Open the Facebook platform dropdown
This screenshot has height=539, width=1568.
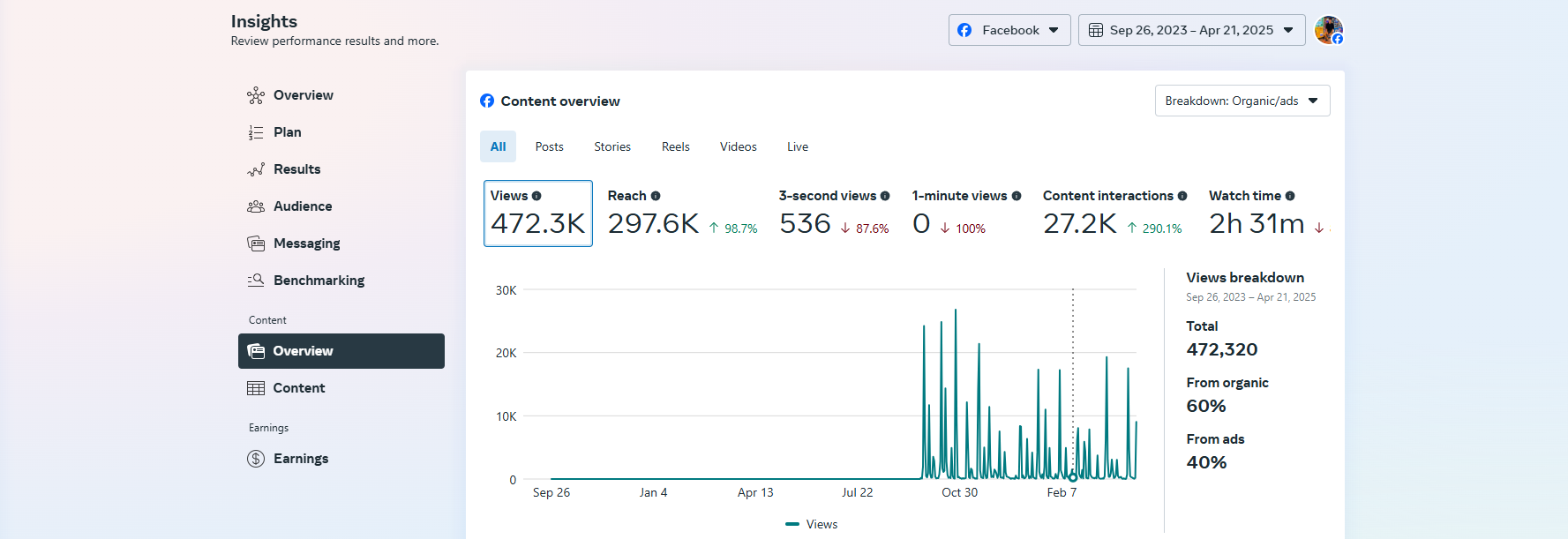pos(1009,30)
